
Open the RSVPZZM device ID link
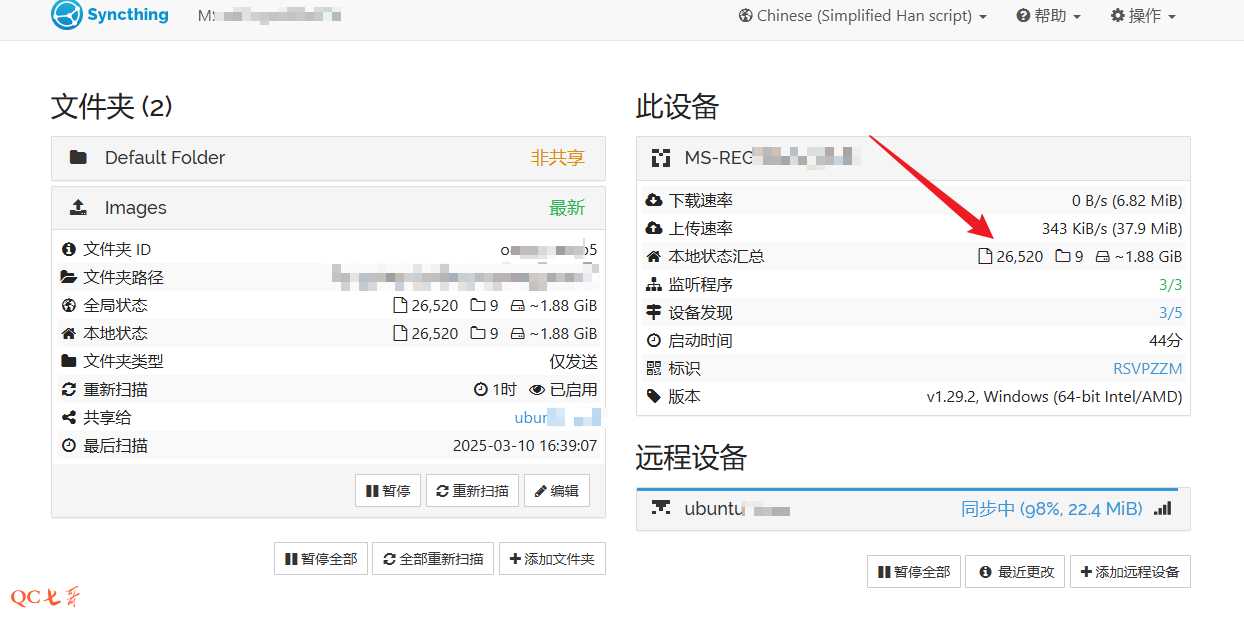[1147, 369]
